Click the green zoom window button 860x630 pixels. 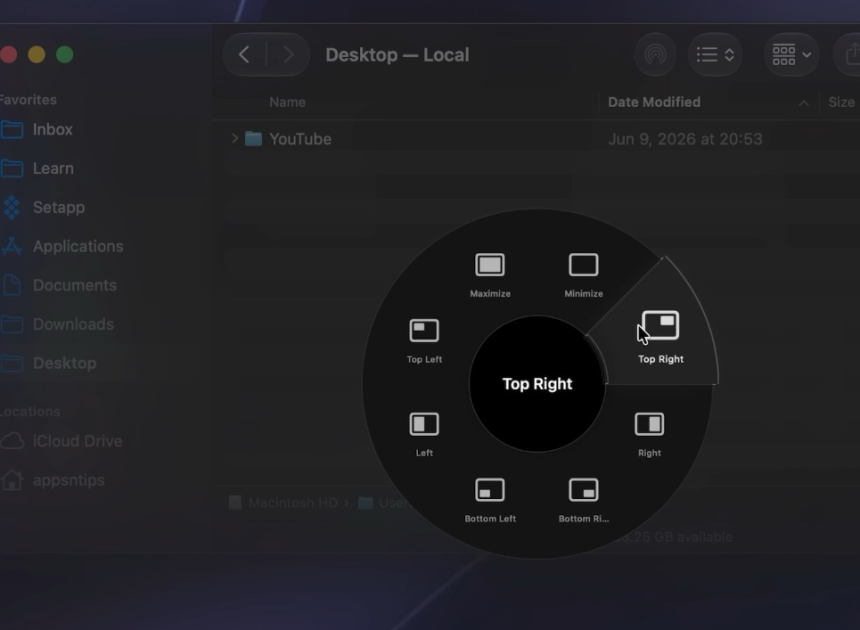65,54
